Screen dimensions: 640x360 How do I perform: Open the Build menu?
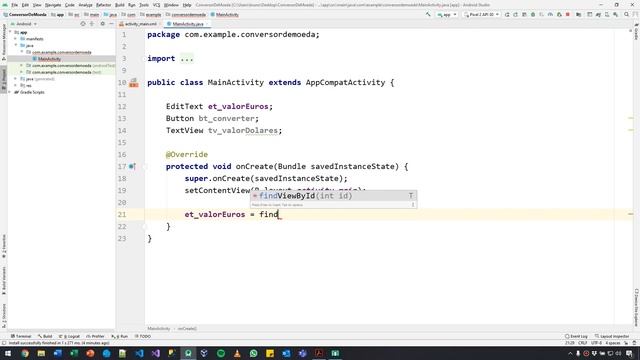120,5
